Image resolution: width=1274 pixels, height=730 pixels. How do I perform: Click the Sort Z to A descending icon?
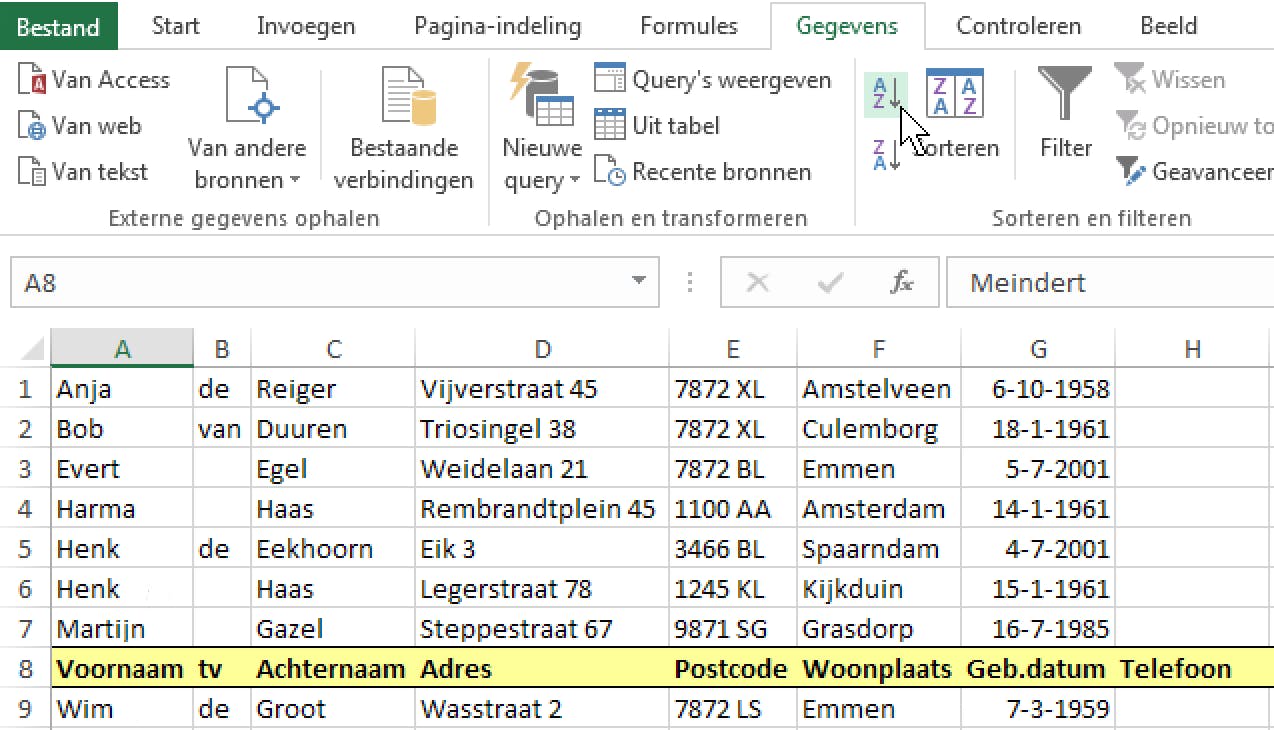(x=883, y=156)
